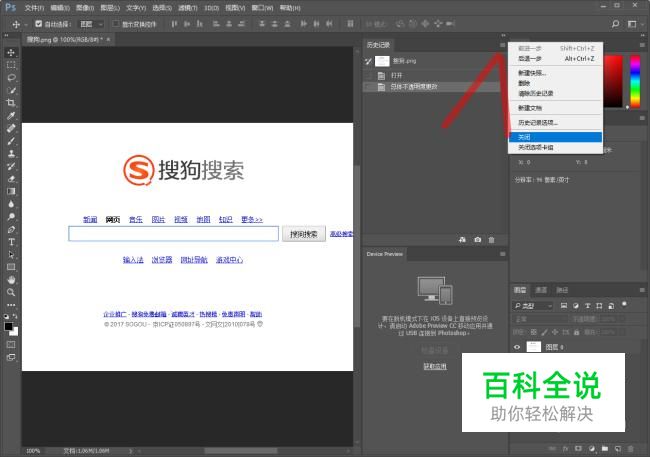Select the Eraser tool

tap(11, 179)
